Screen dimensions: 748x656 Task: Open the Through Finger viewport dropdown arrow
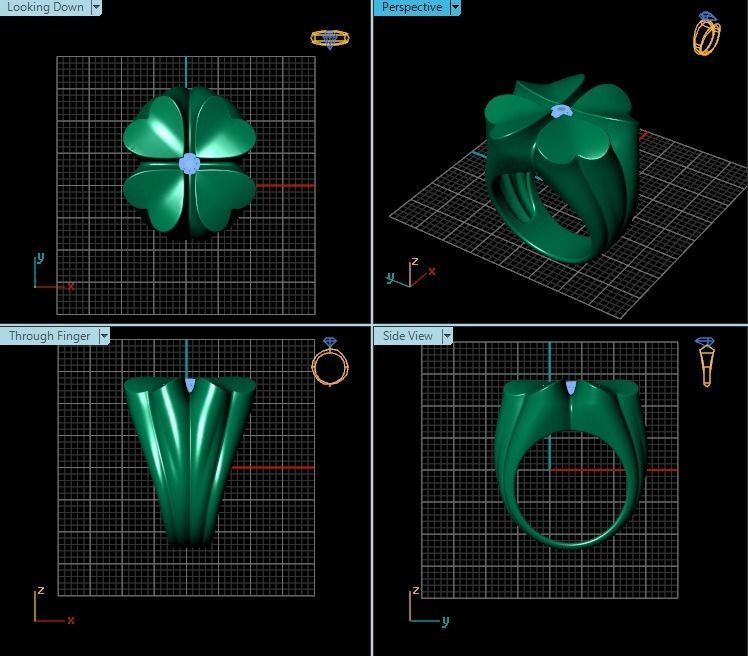(x=104, y=336)
